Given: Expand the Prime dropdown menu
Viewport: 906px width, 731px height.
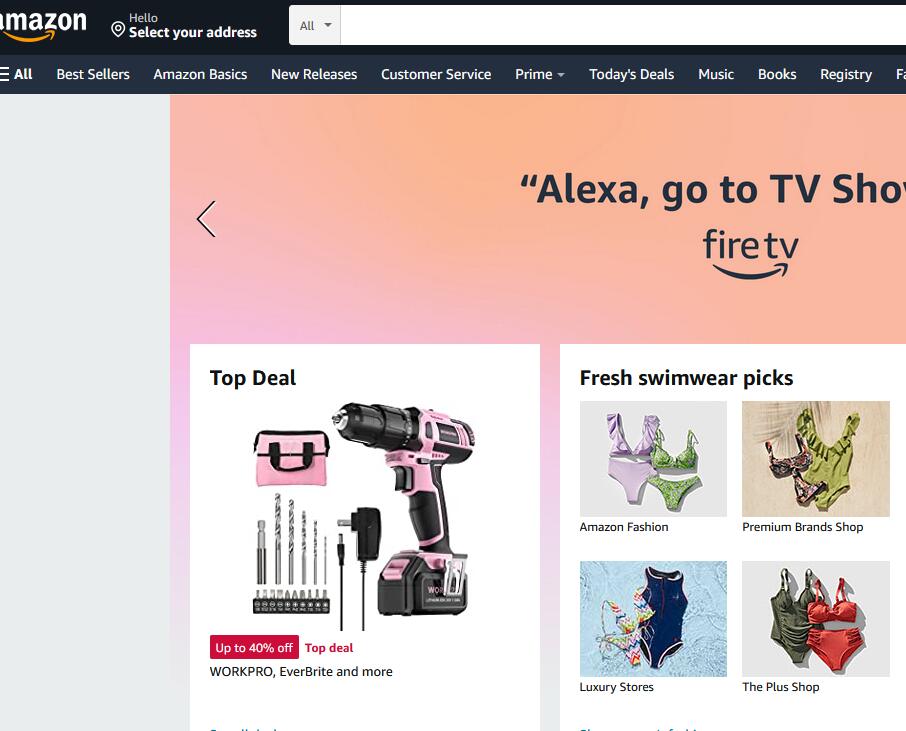Looking at the screenshot, I should pyautogui.click(x=540, y=74).
